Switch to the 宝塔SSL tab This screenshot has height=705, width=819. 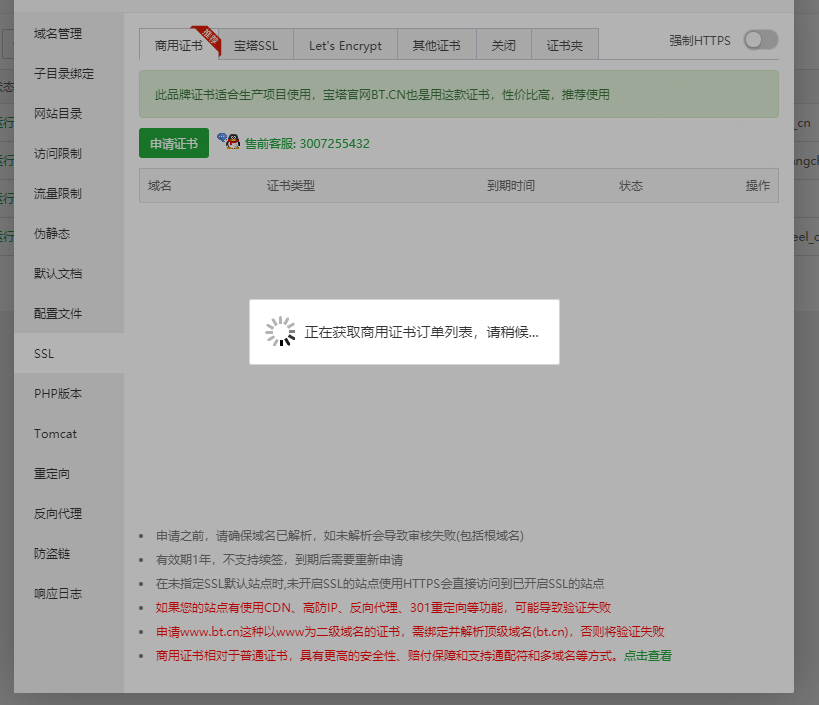256,45
